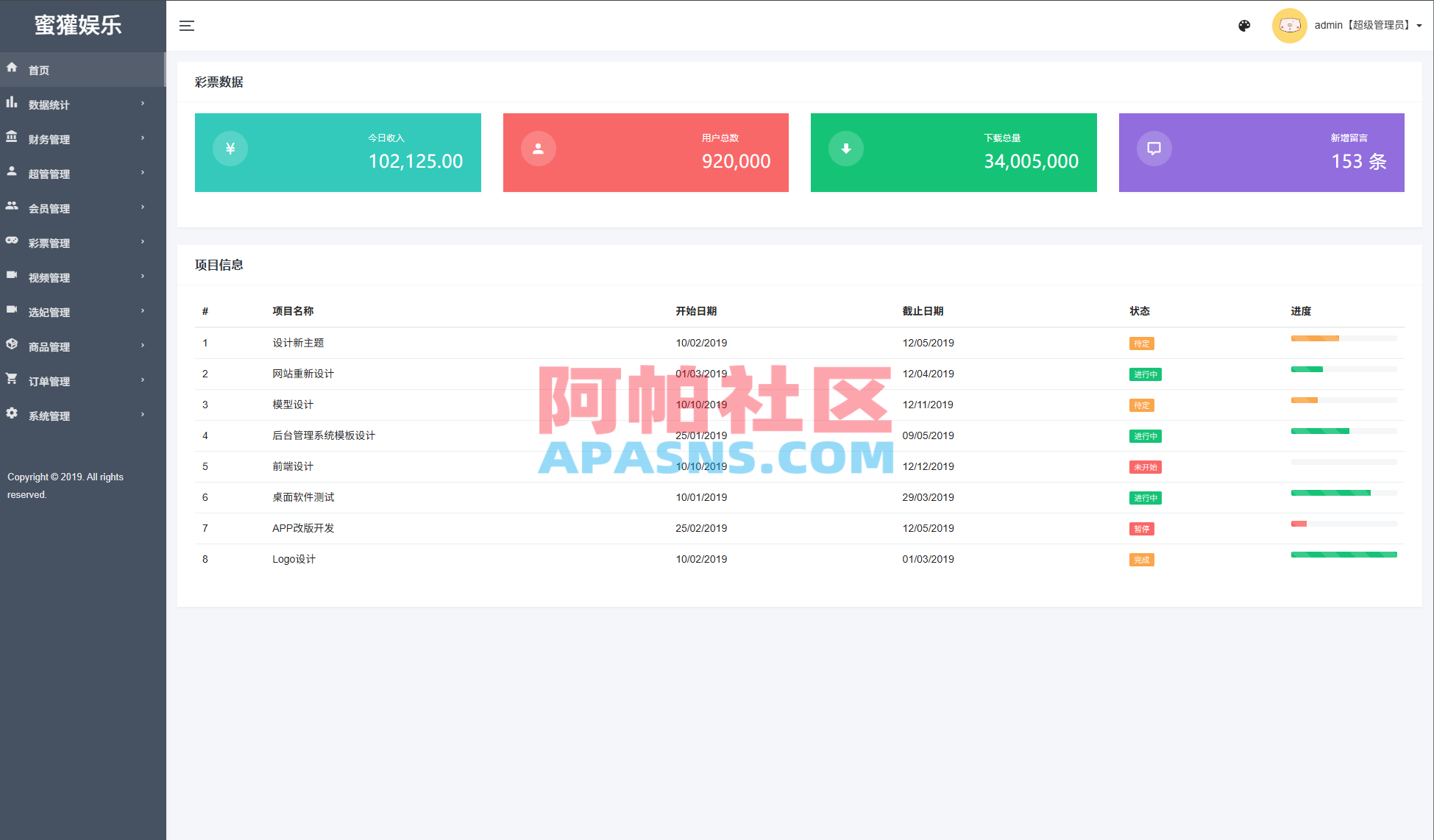Click the 今日收入 currency circle icon
Viewport: 1434px width, 840px height.
230,149
